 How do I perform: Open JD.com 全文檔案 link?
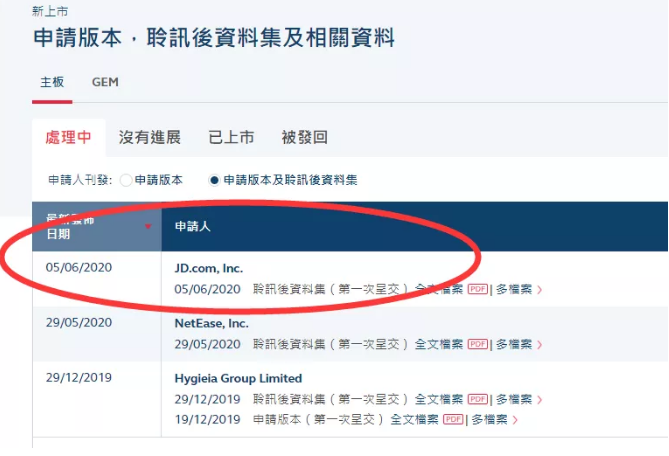(x=439, y=289)
